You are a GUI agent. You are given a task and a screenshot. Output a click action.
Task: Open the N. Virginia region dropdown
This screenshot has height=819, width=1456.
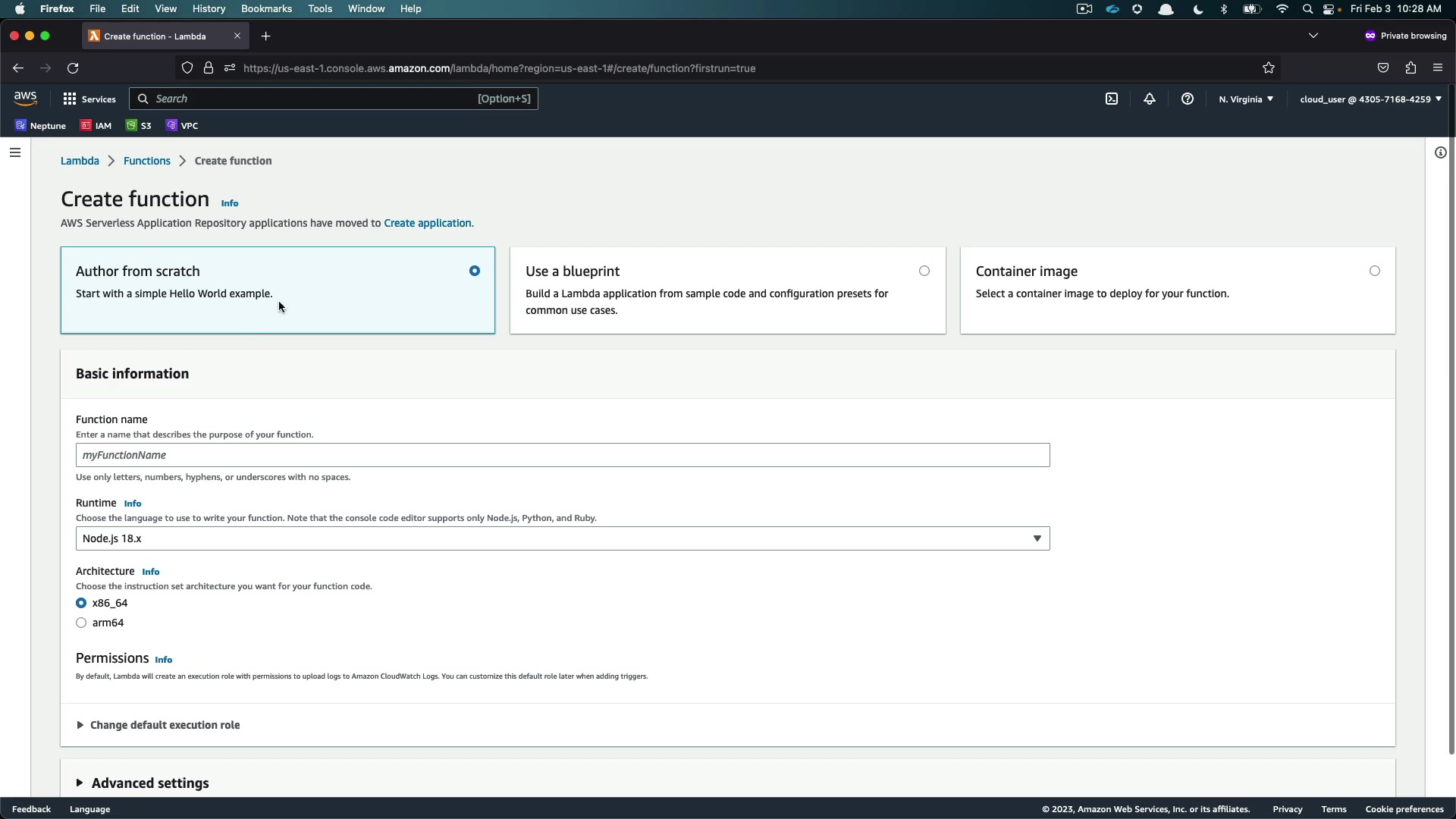point(1245,99)
